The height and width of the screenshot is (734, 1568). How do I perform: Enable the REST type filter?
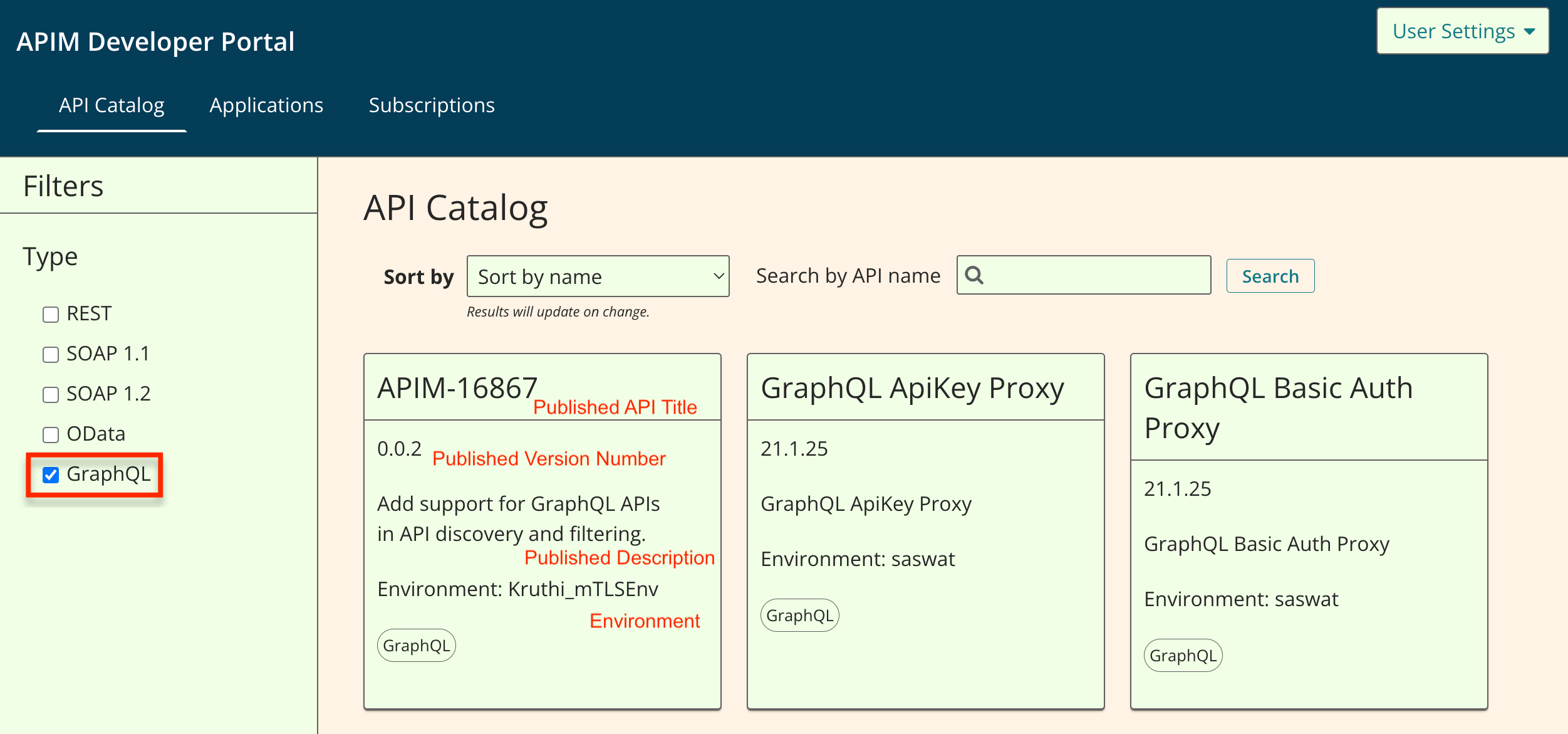[x=51, y=314]
